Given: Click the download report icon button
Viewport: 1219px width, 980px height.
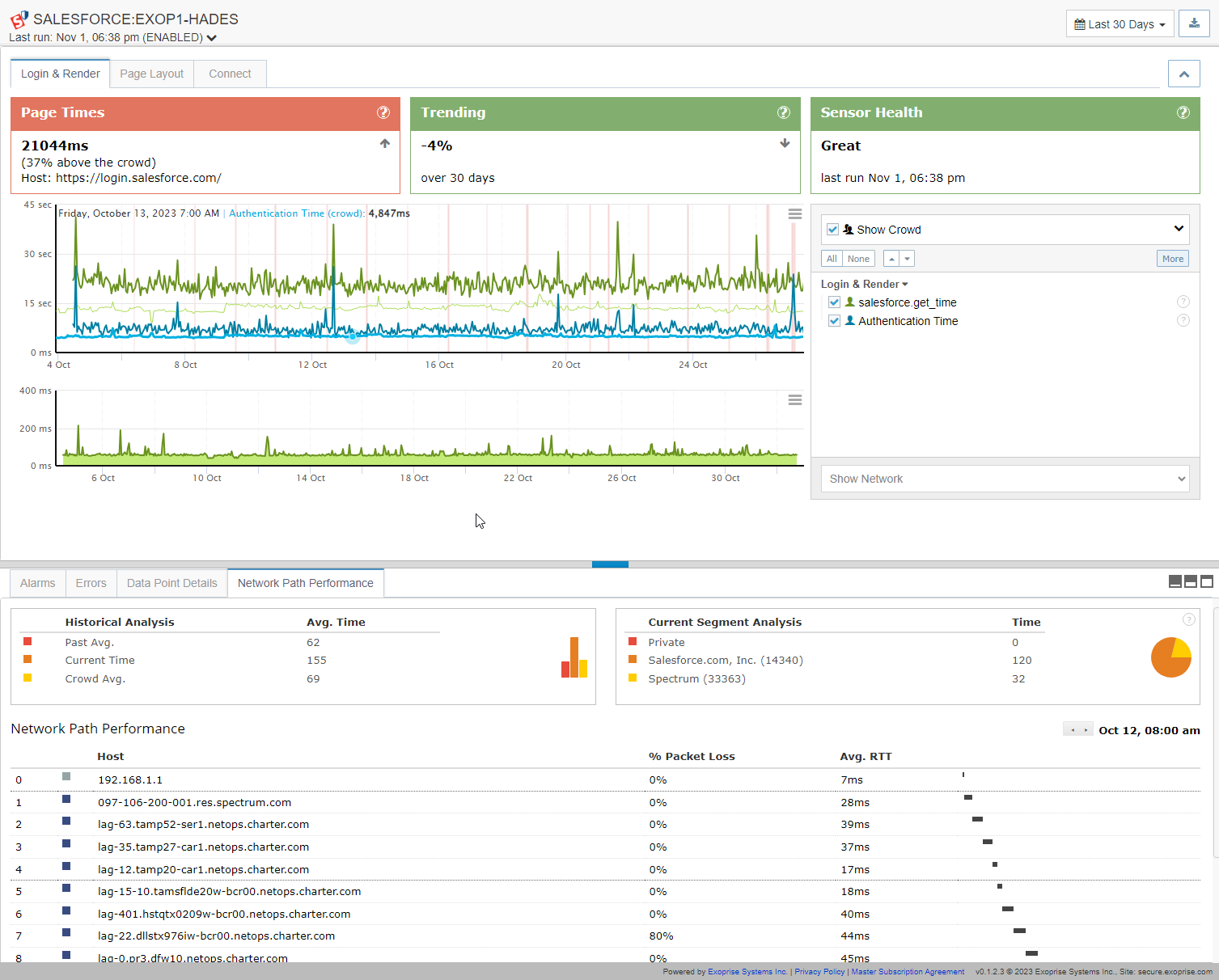Looking at the screenshot, I should pos(1194,23).
